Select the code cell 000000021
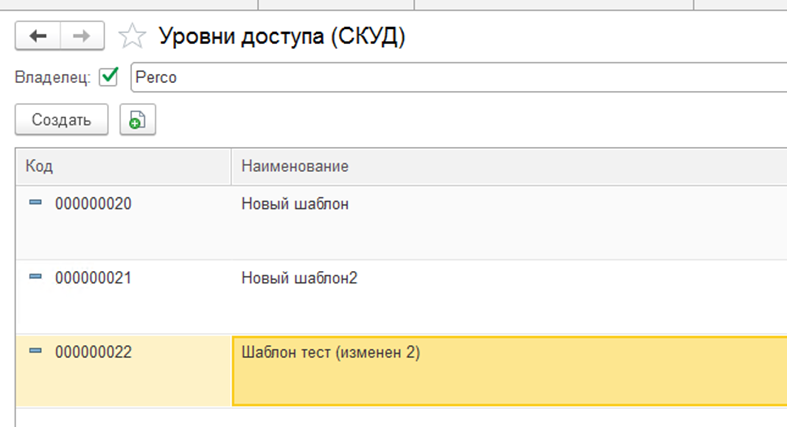Image resolution: width=787 pixels, height=427 pixels. pos(93,278)
